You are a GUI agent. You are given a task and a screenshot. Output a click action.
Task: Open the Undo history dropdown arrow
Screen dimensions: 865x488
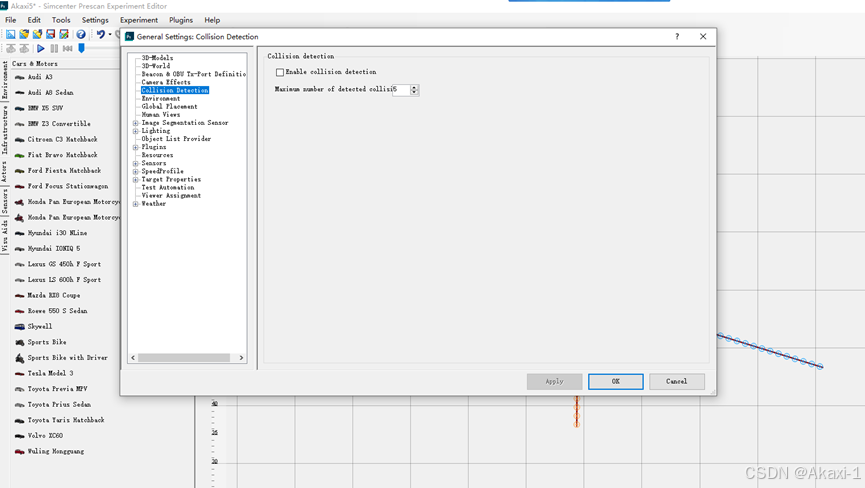(x=110, y=34)
